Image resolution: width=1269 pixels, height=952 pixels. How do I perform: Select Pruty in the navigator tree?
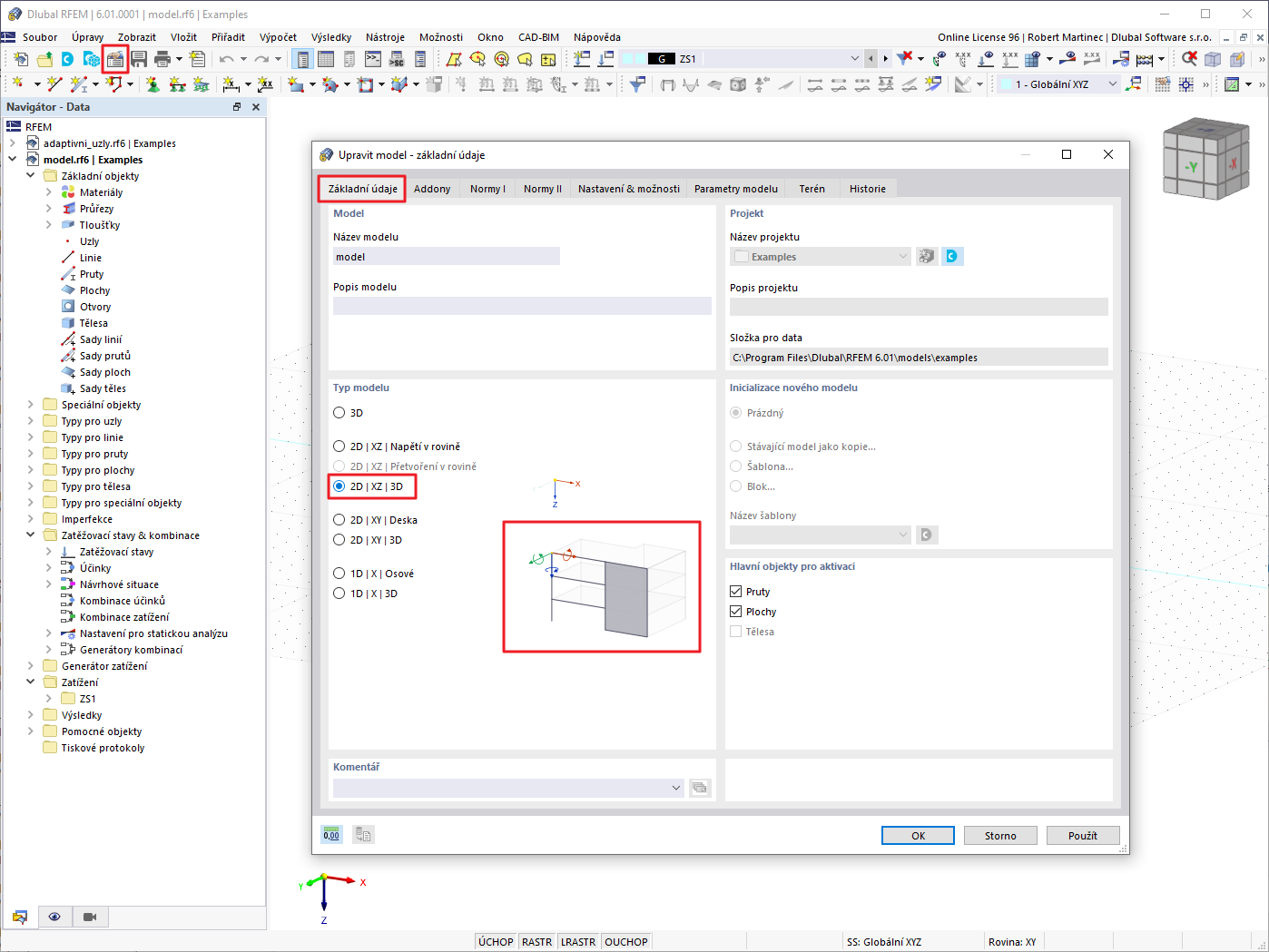point(92,274)
